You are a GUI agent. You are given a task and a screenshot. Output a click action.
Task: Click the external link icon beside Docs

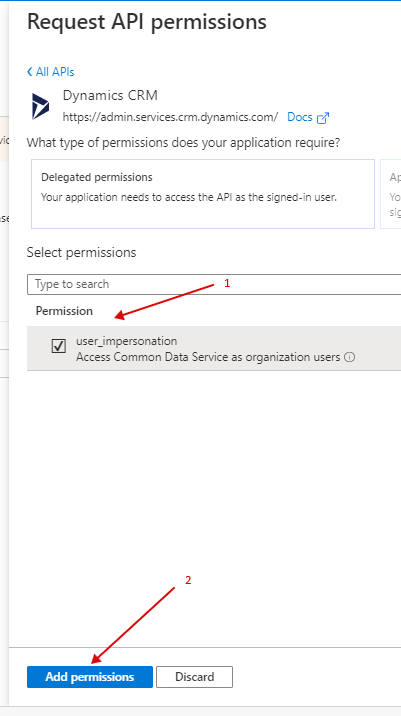click(323, 118)
